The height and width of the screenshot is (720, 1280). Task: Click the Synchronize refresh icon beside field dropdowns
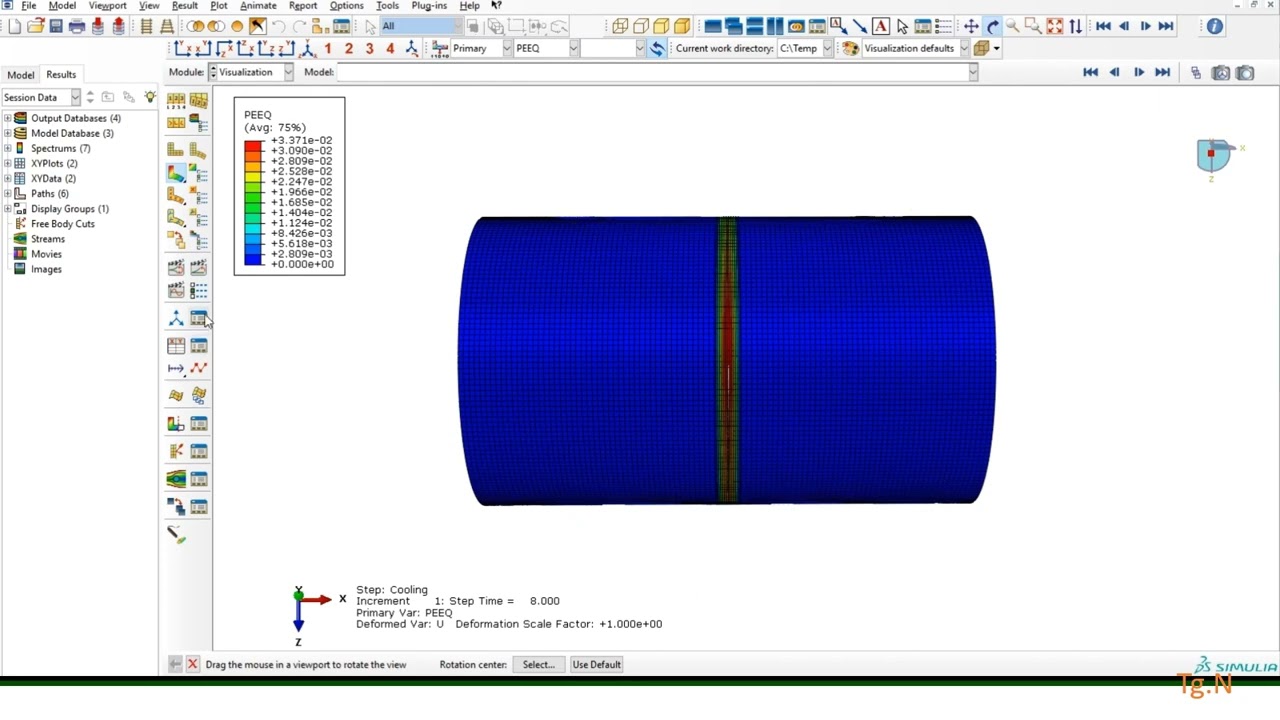pyautogui.click(x=657, y=48)
